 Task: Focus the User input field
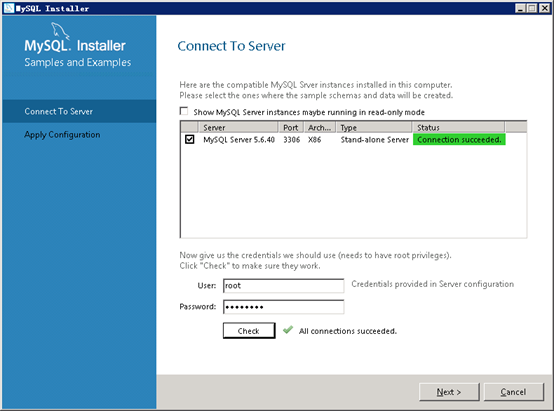coord(283,286)
